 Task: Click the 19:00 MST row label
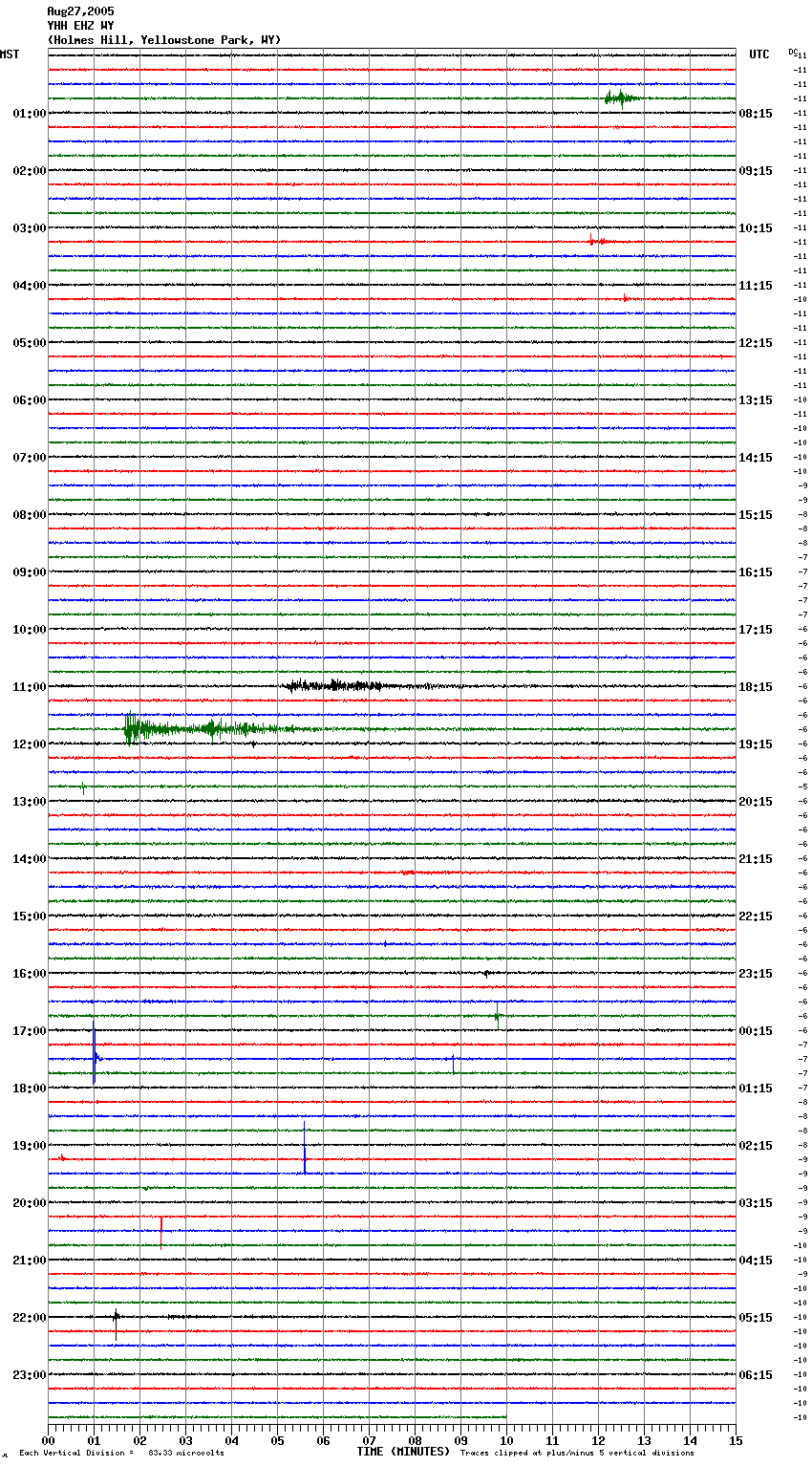30,1146
